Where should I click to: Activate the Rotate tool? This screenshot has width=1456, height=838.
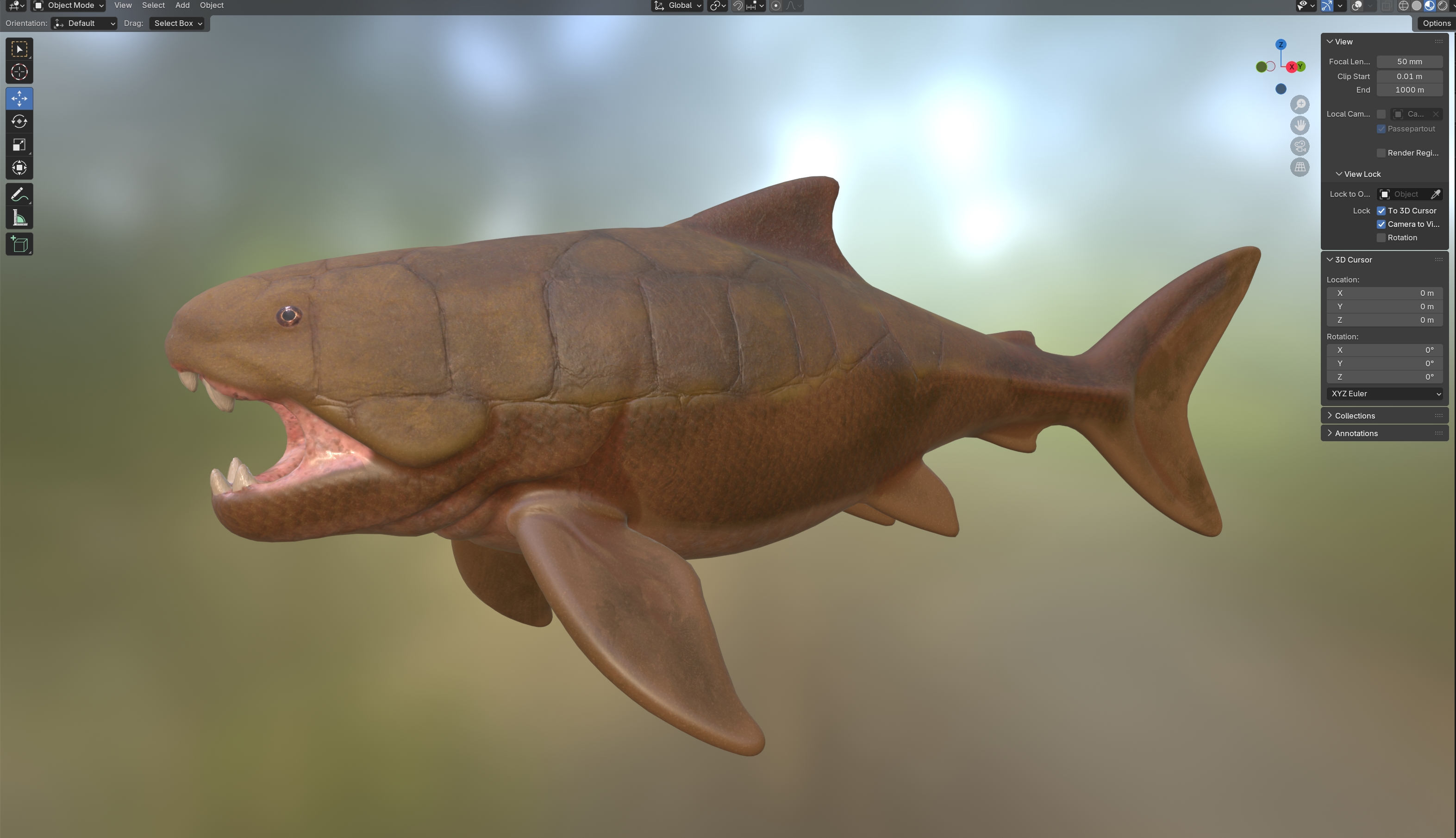pyautogui.click(x=19, y=121)
